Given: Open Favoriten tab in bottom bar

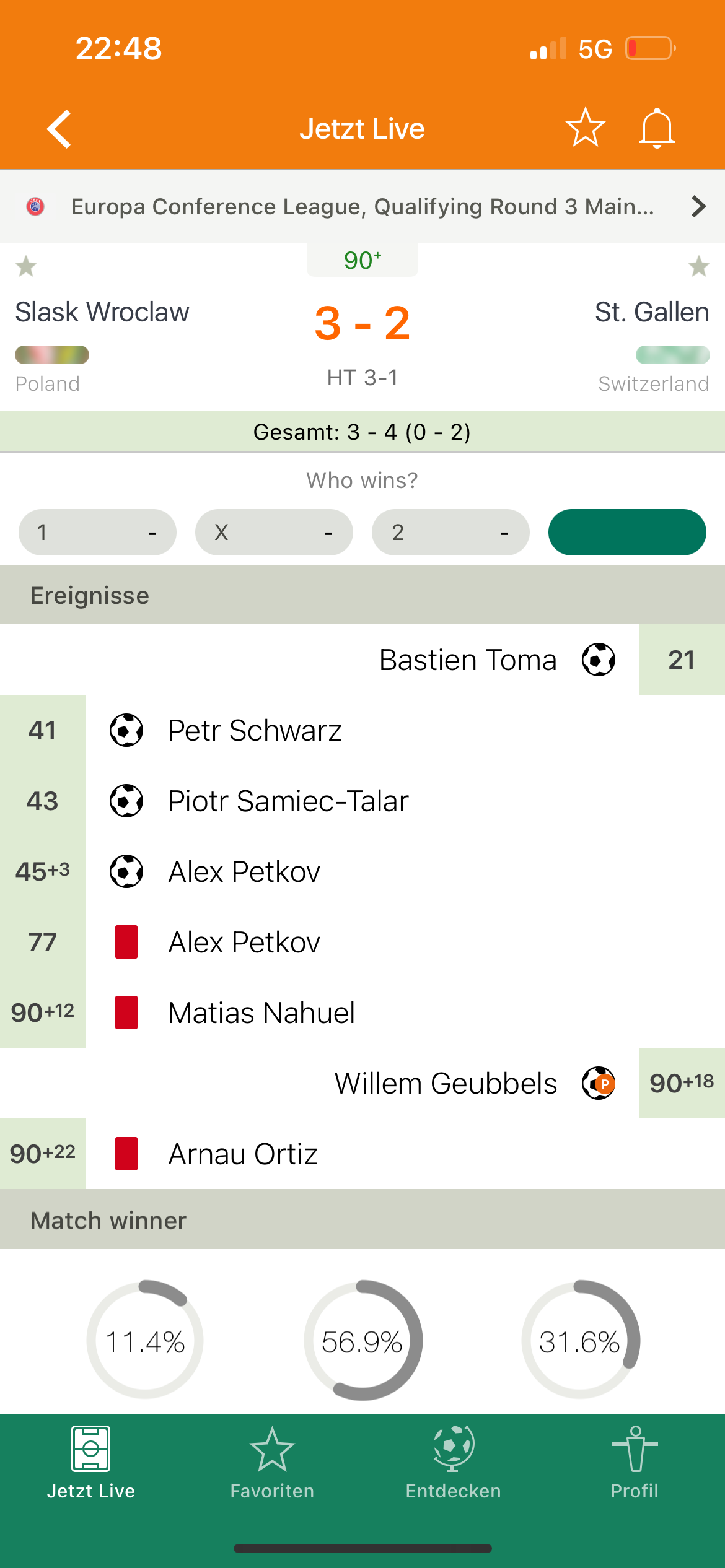Looking at the screenshot, I should (272, 1463).
